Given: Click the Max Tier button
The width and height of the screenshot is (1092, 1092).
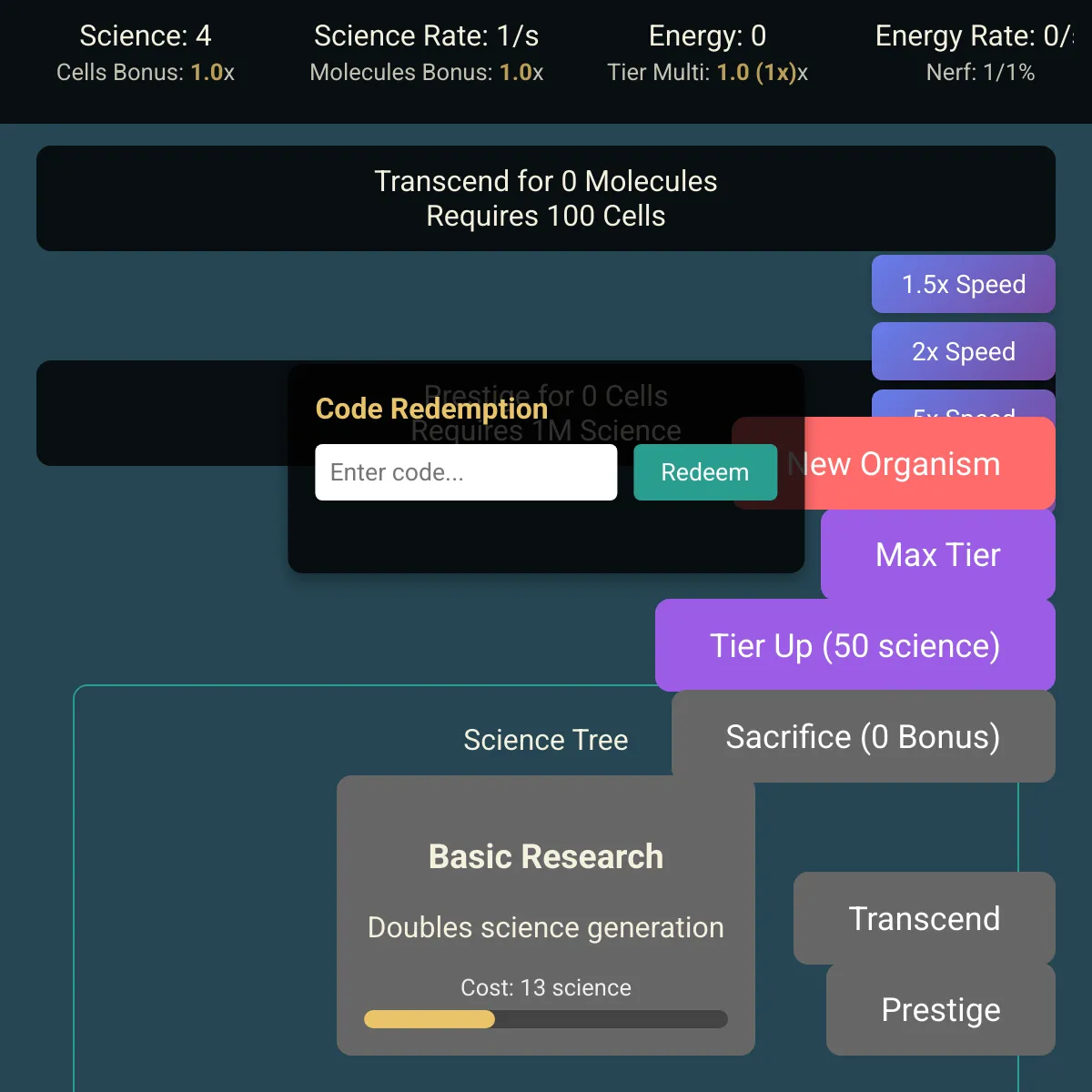Looking at the screenshot, I should click(938, 554).
